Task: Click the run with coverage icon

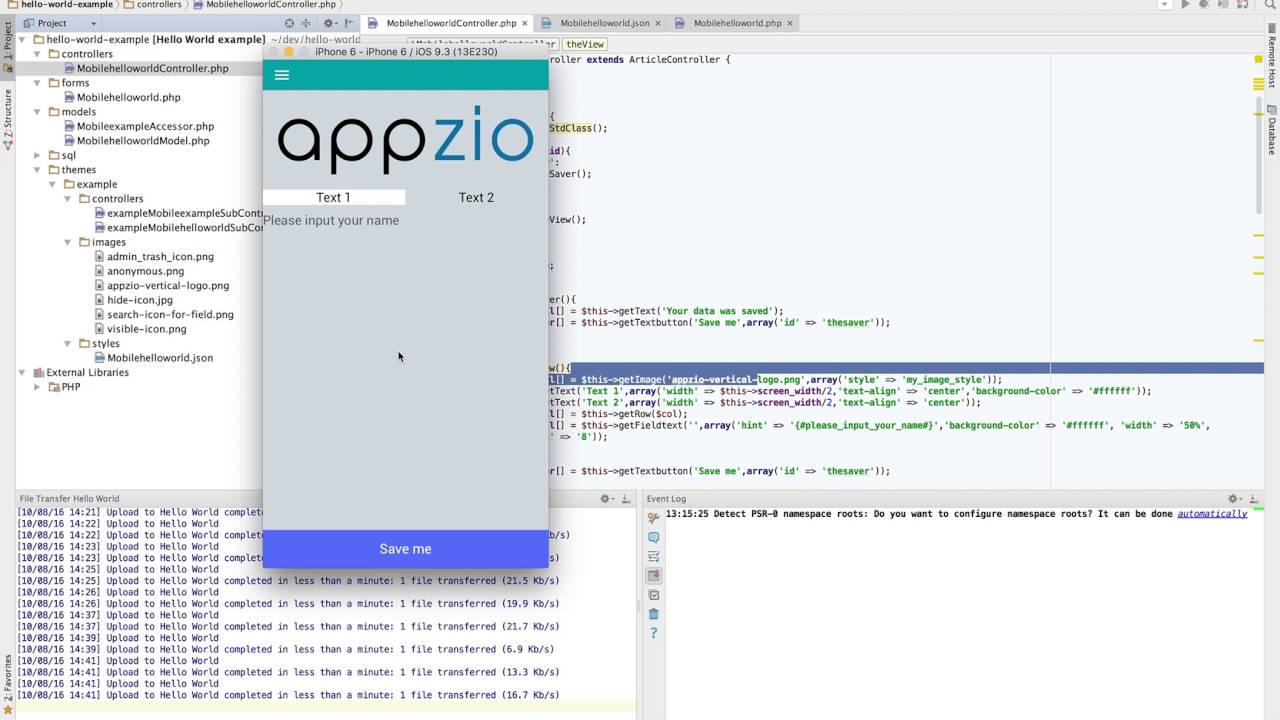Action: click(x=1223, y=5)
